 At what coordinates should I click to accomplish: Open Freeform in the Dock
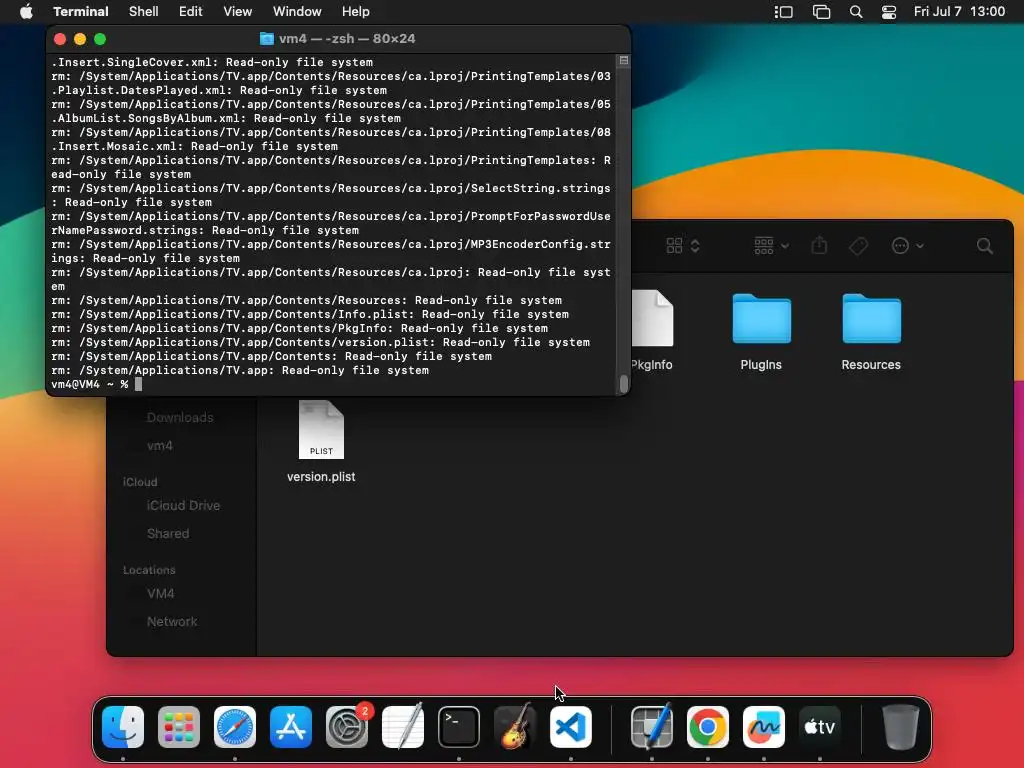coord(763,727)
